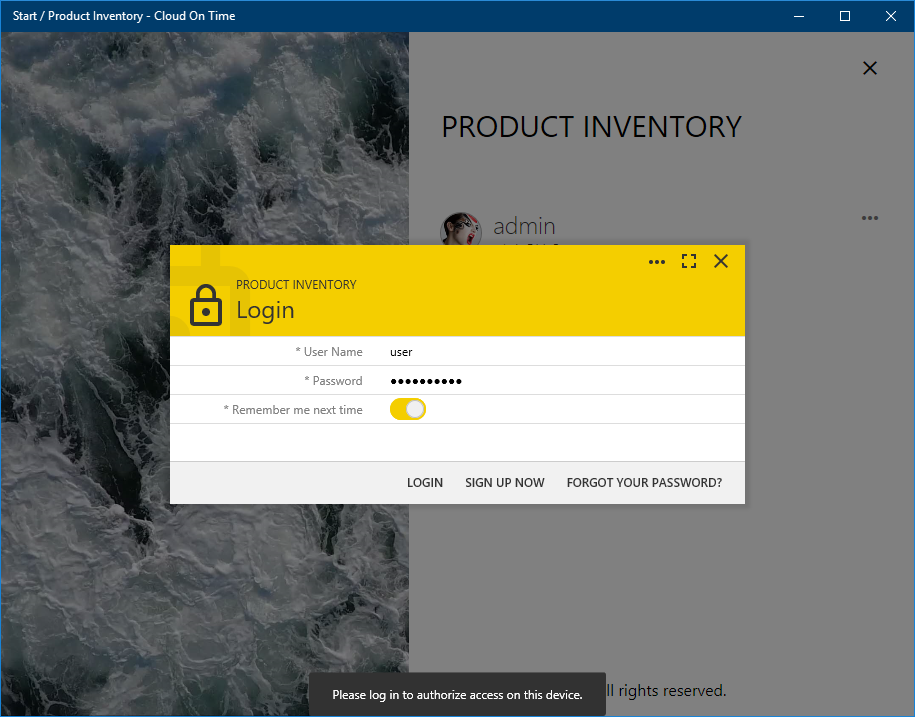915x717 pixels.
Task: Click into the Password field
Action: click(x=560, y=381)
